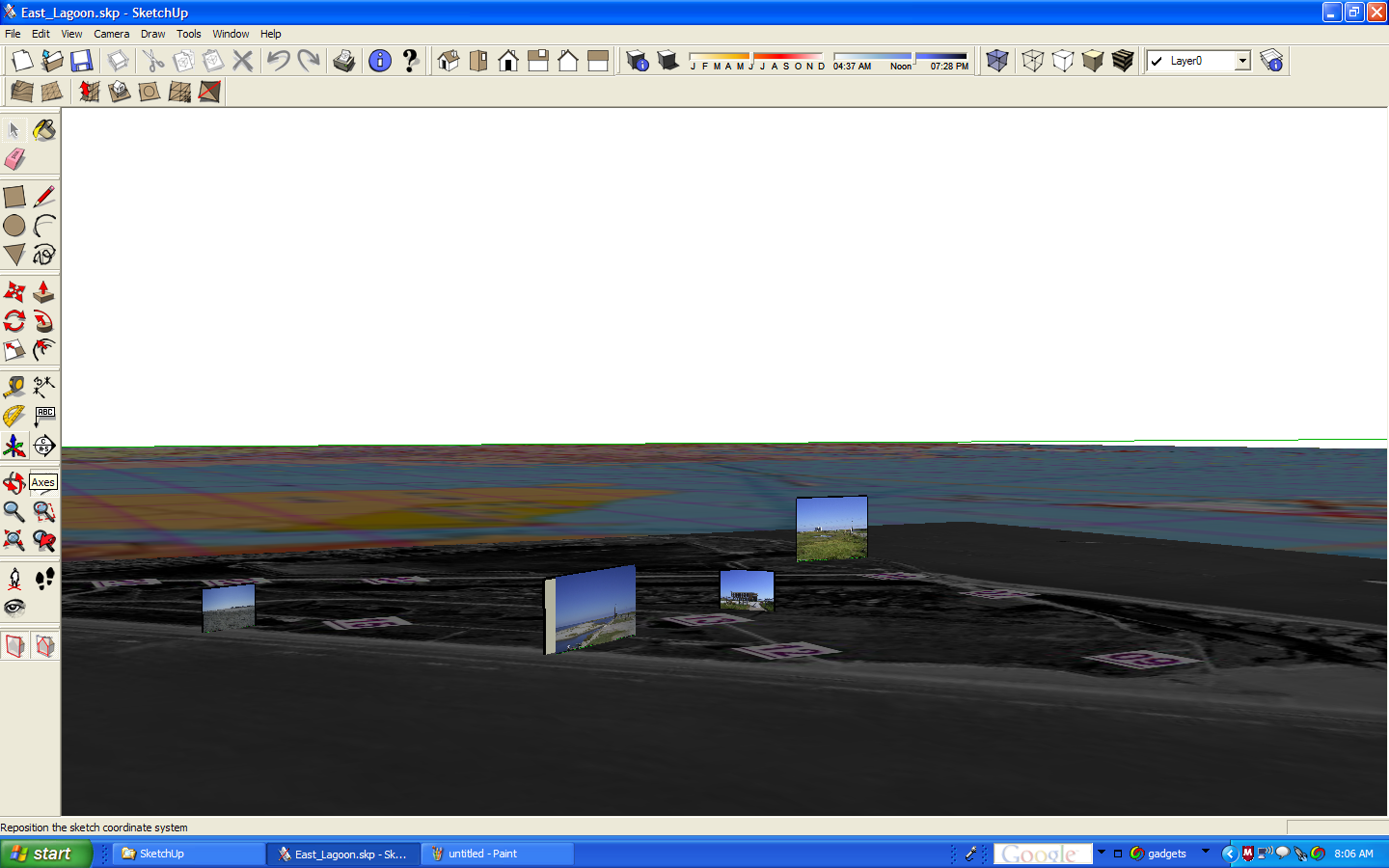Screen dimensions: 1389x868
Task: Undo the last action
Action: pos(278,61)
